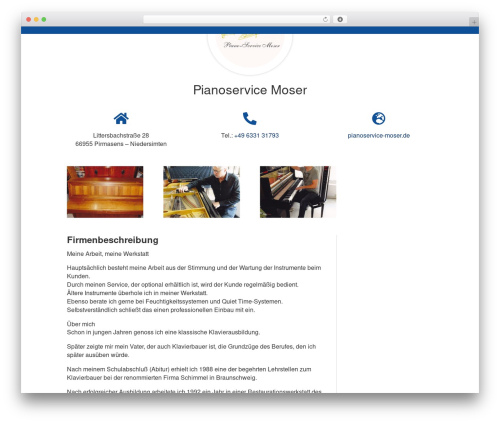Click sentence 'Schon in jungen Jahren genoss'
This screenshot has width=500, height=423.
163,332
